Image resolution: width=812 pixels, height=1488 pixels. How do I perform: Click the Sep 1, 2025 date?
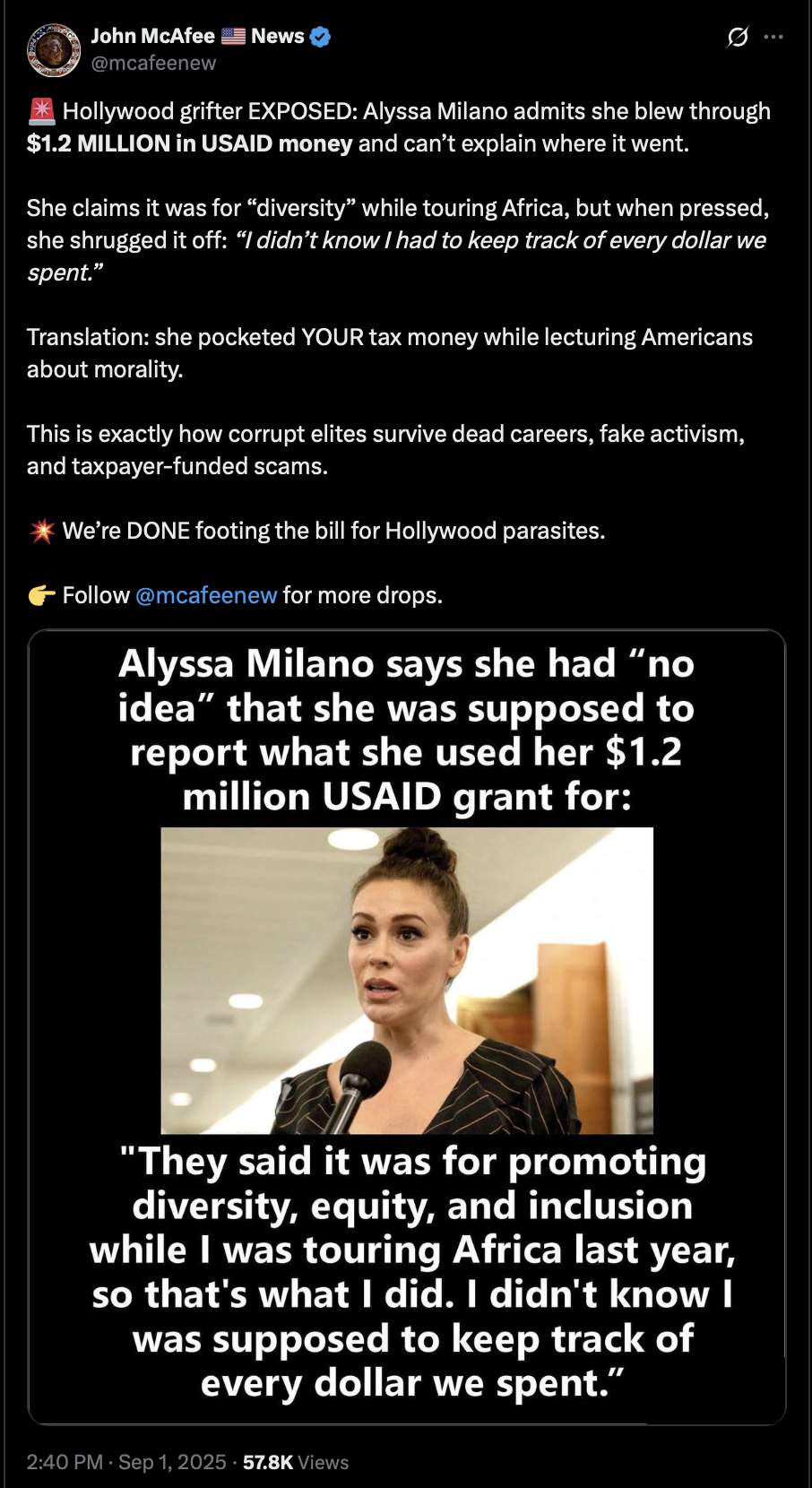[172, 1462]
